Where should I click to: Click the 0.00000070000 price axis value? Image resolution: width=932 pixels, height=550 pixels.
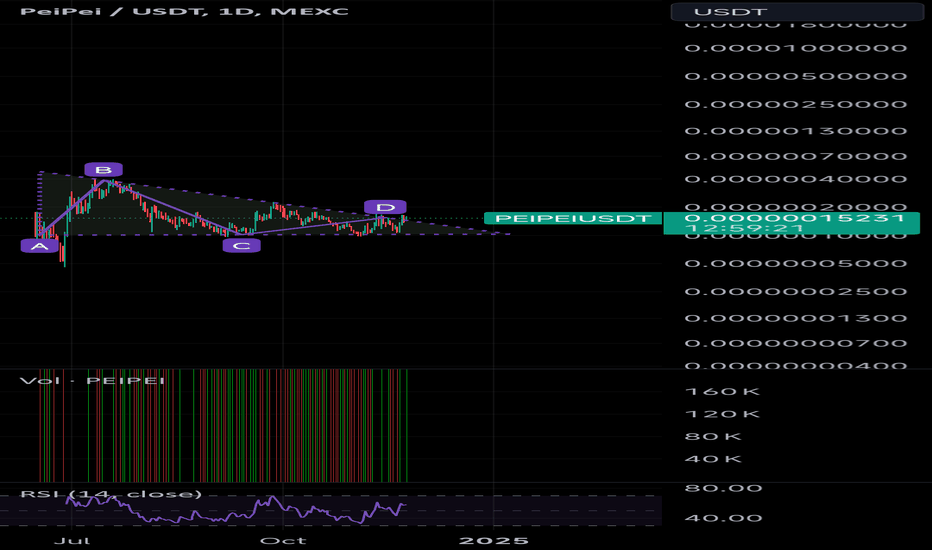(x=796, y=157)
